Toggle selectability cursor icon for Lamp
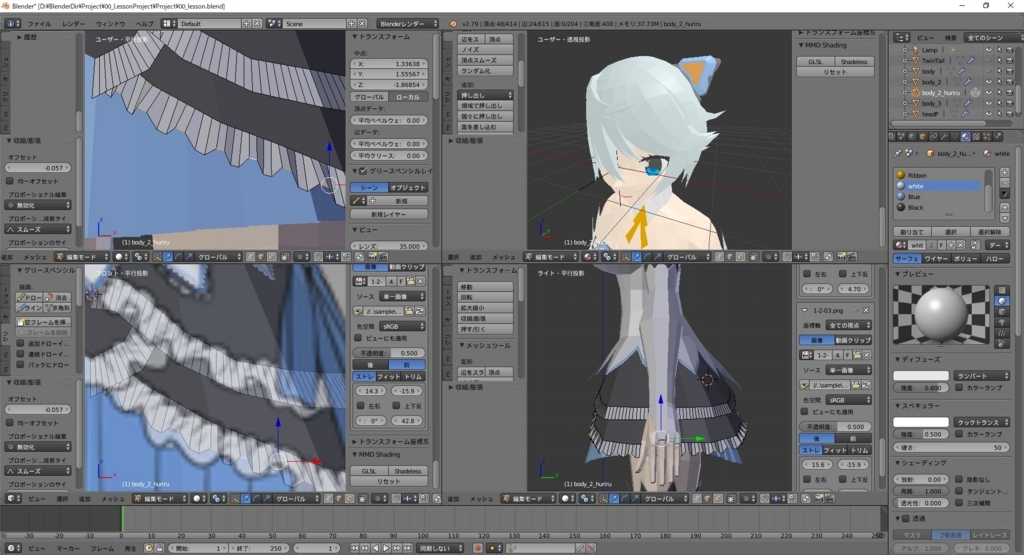Viewport: 1024px width, 555px height. coord(999,50)
